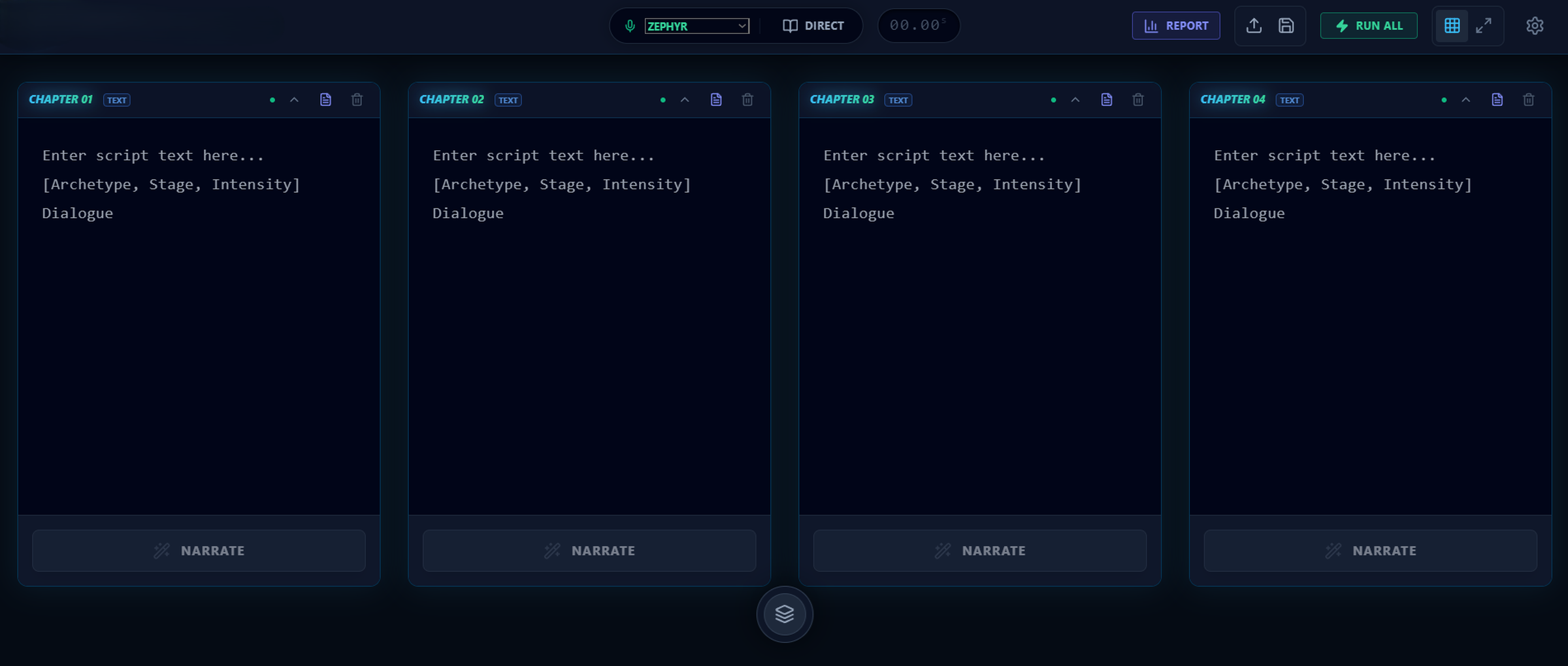Image resolution: width=1568 pixels, height=666 pixels.
Task: Open the ZEPHYR voice dropdown
Action: coord(696,26)
